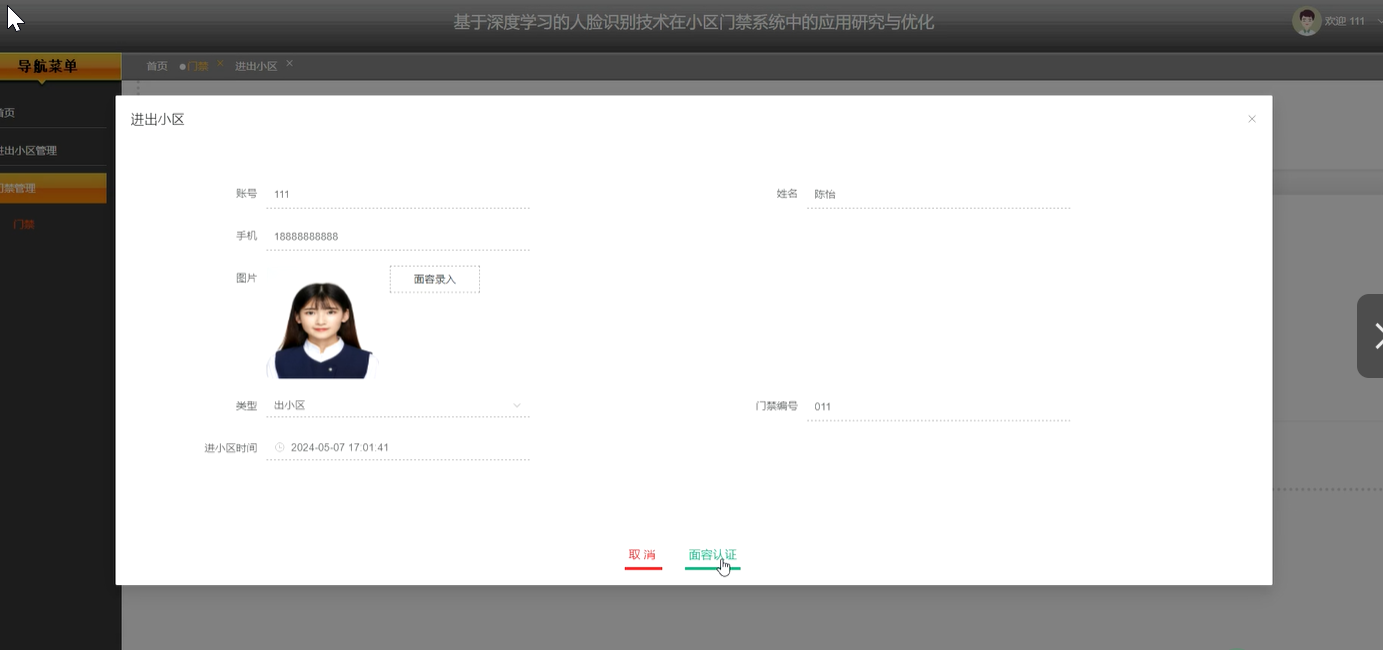The image size is (1383, 650).
Task: Close the 进出小区 tab with its X
Action: (x=289, y=63)
